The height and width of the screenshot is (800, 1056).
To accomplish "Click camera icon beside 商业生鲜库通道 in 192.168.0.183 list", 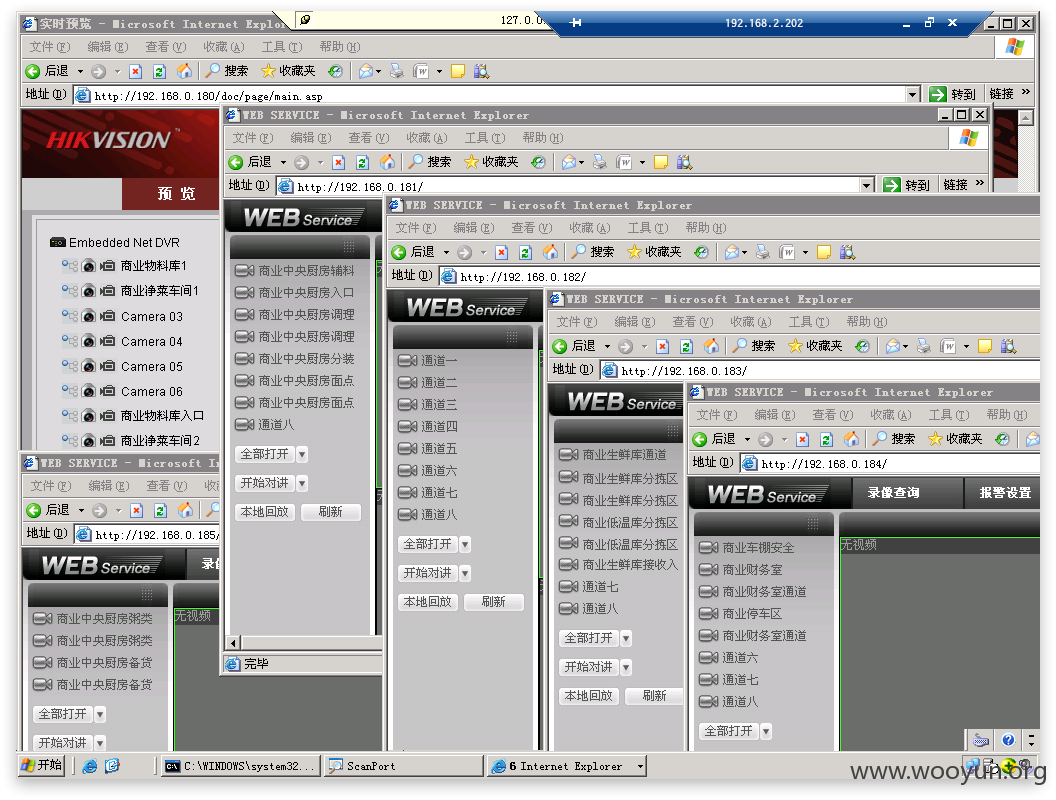I will (x=569, y=455).
